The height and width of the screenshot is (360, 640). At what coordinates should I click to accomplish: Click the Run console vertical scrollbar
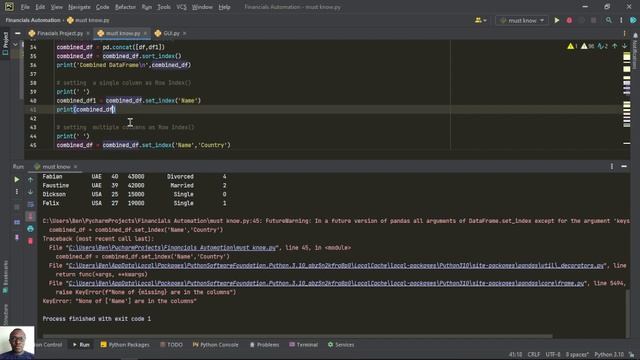(x=627, y=312)
